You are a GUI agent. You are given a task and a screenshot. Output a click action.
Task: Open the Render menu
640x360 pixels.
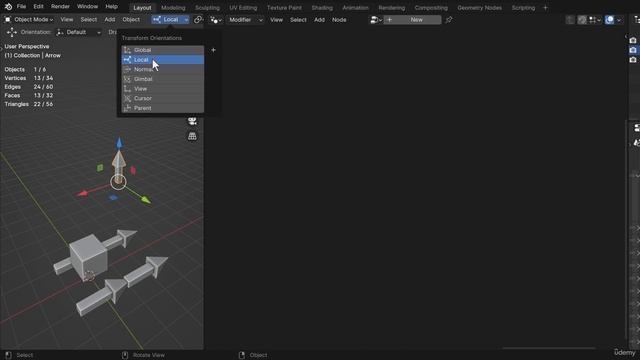point(60,7)
